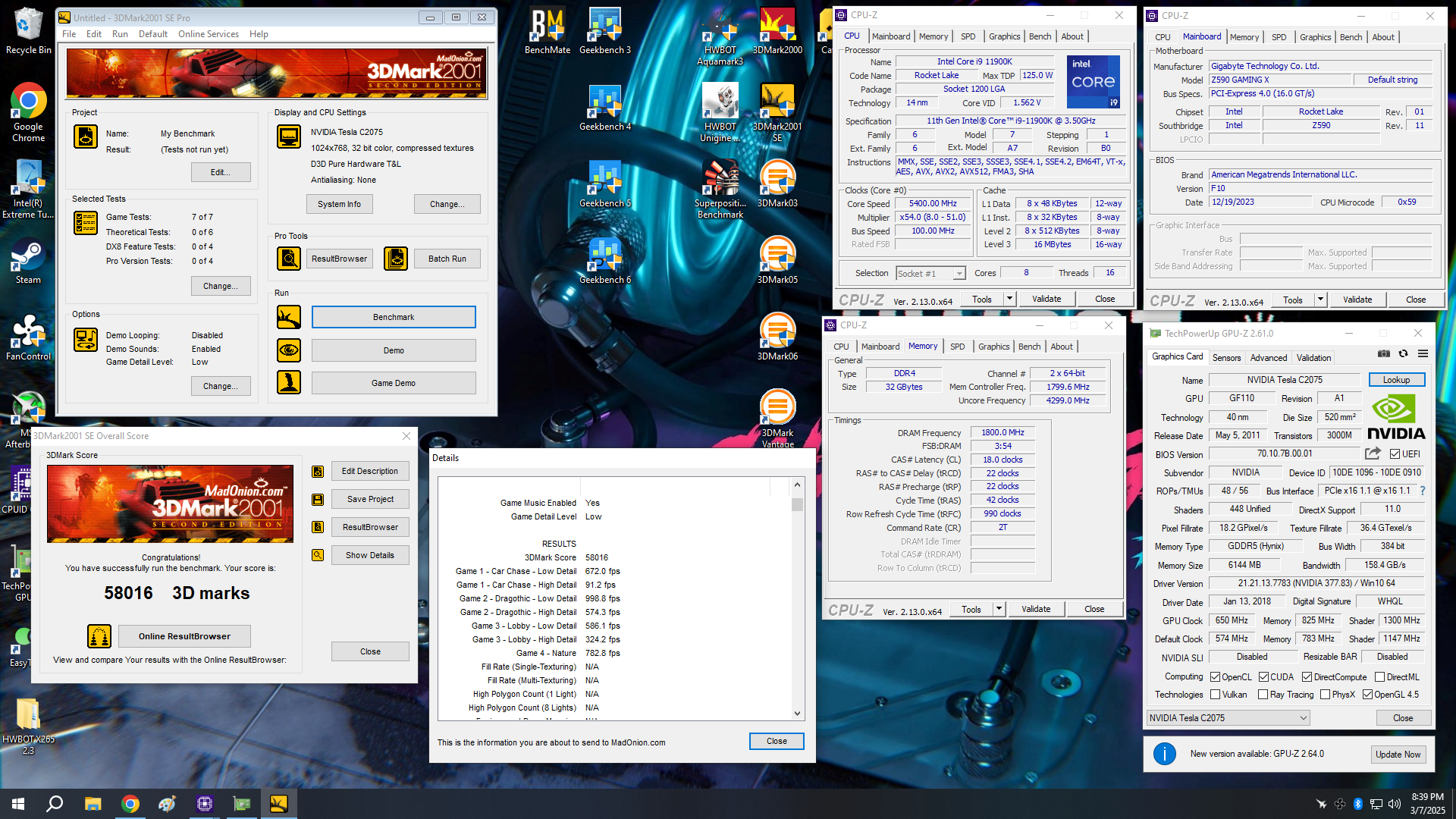Open 3DMark Vantage desktop shortcut

pyautogui.click(x=777, y=419)
